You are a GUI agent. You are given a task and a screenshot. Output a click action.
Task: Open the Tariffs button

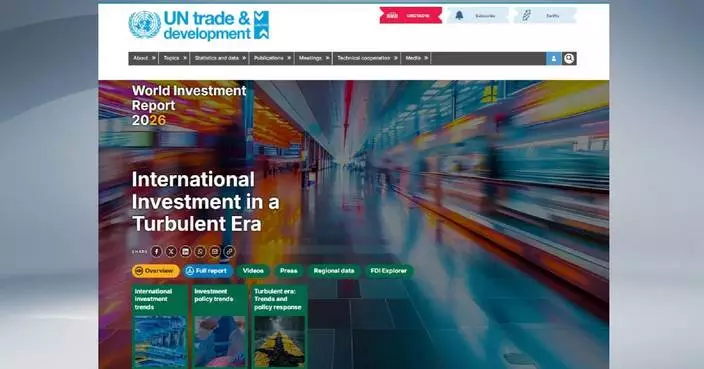coord(545,16)
